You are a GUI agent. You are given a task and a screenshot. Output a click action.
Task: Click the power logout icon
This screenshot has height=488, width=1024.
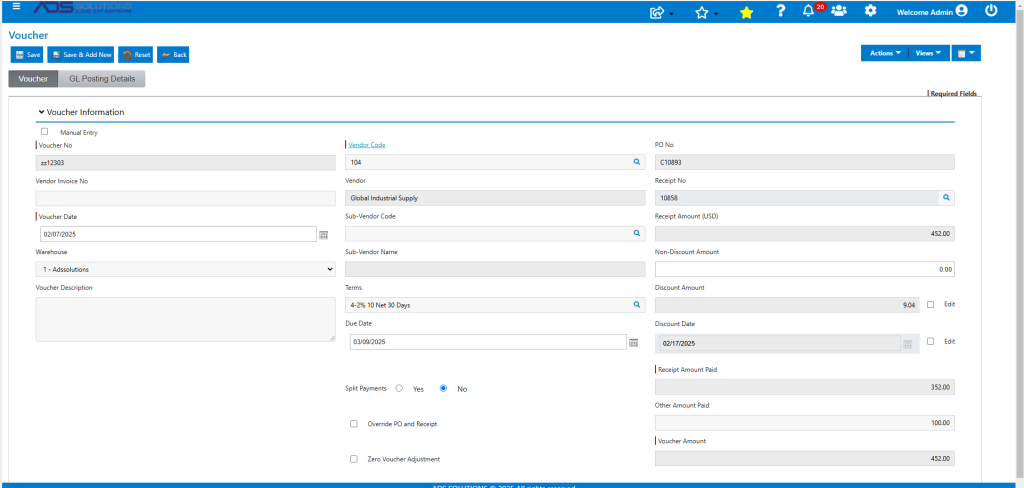coord(991,10)
